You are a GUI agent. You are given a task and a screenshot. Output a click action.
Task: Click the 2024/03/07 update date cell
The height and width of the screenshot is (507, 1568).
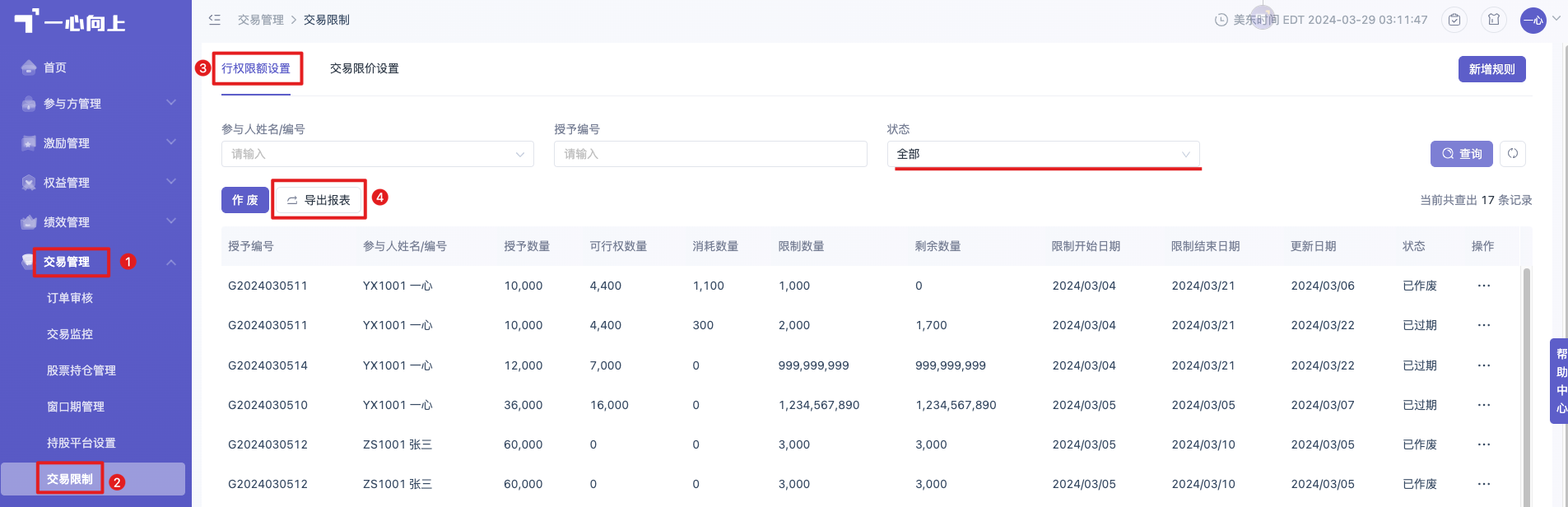[1323, 405]
